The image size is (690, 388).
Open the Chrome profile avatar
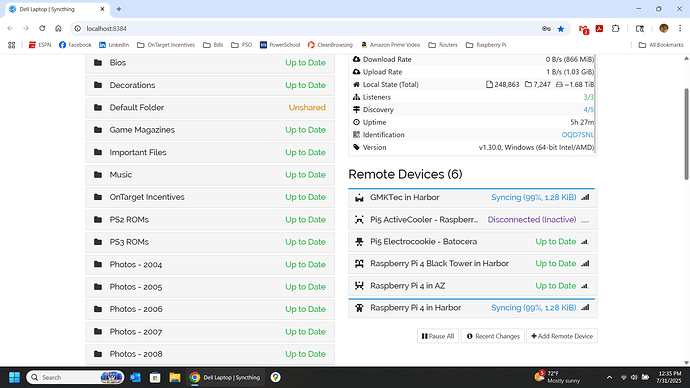click(664, 29)
